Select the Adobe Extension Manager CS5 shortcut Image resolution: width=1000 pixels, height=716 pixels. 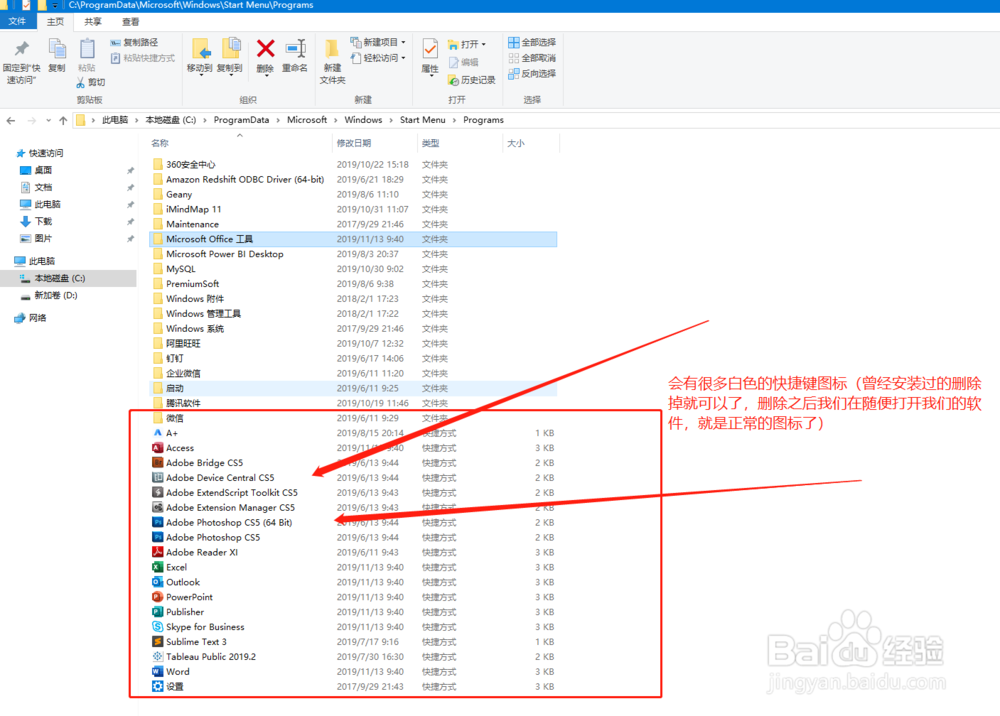click(x=353, y=508)
